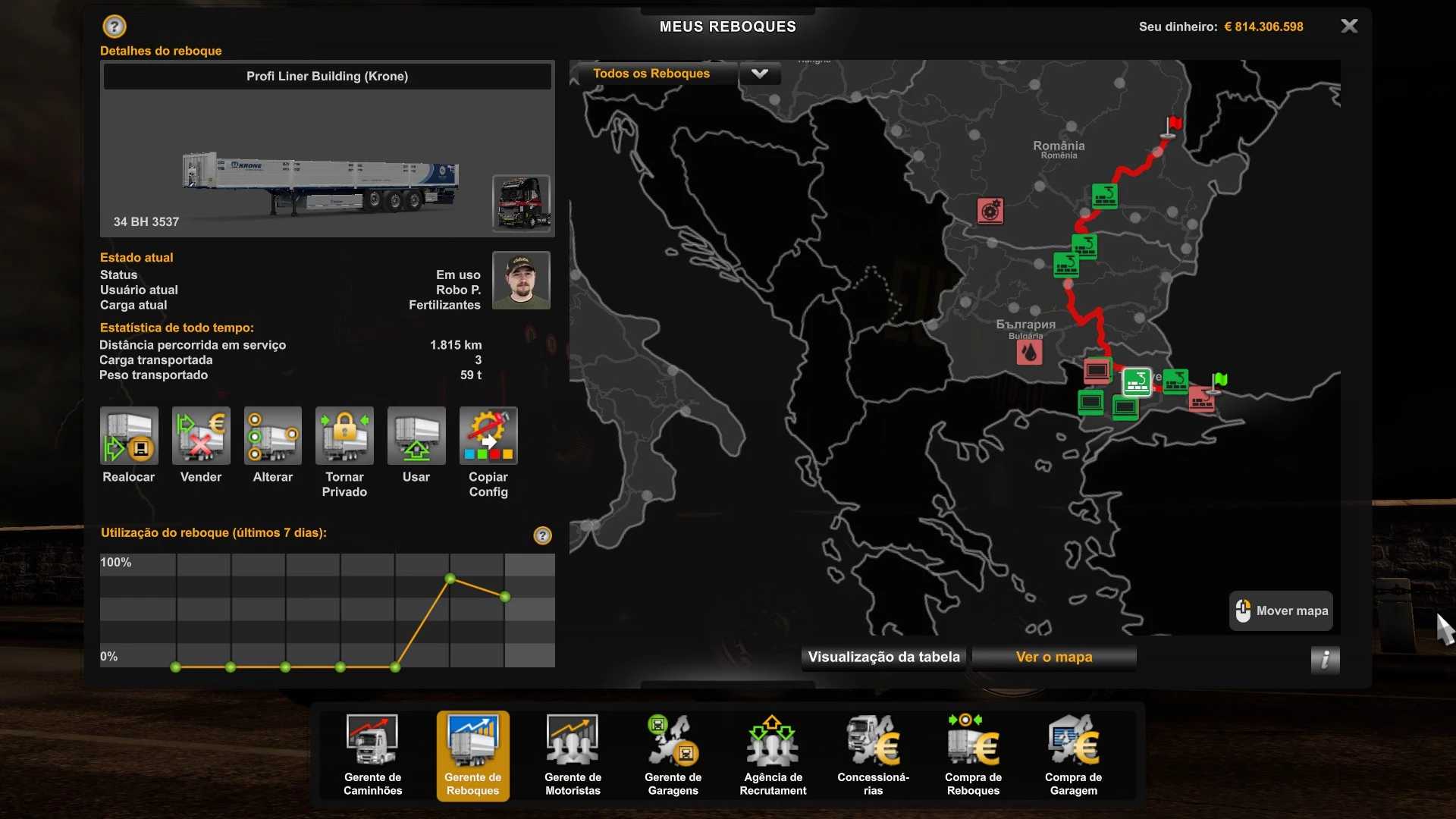Click the map info 'i' button
Image resolution: width=1456 pixels, height=819 pixels.
click(x=1325, y=660)
